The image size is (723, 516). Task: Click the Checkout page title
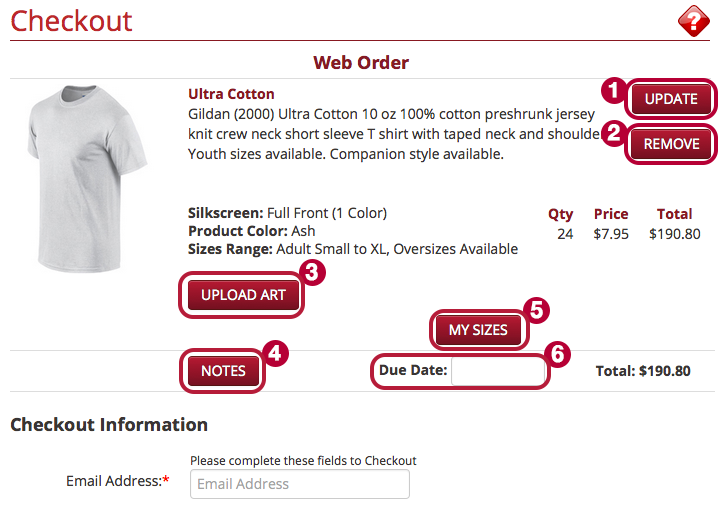71,21
